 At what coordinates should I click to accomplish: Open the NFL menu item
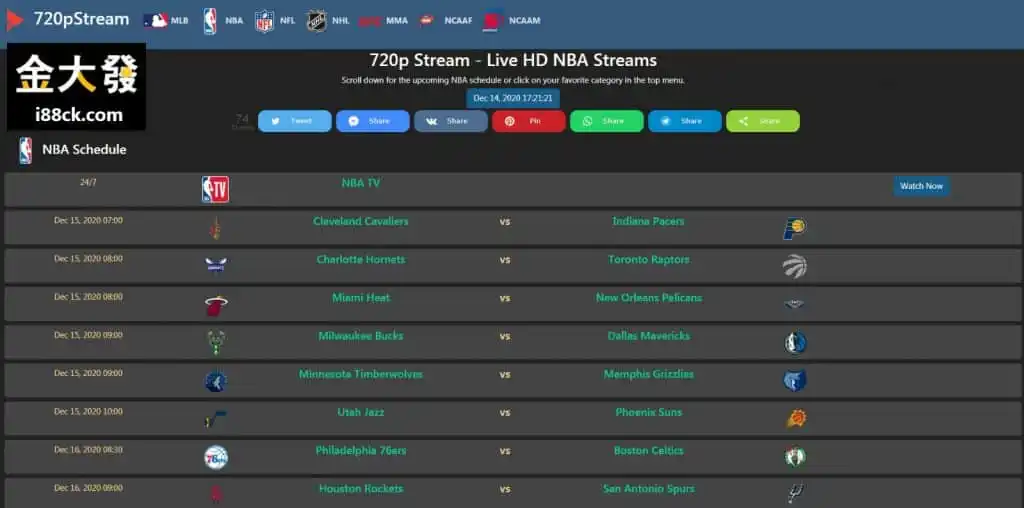[287, 21]
